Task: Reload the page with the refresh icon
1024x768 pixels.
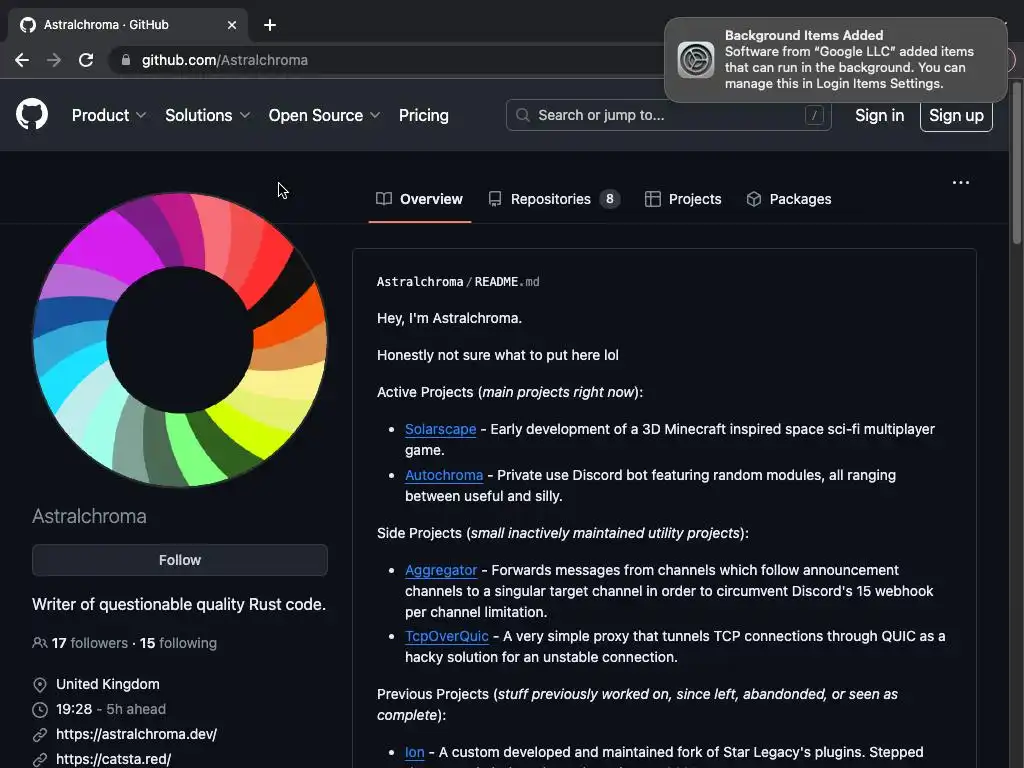Action: tap(86, 60)
